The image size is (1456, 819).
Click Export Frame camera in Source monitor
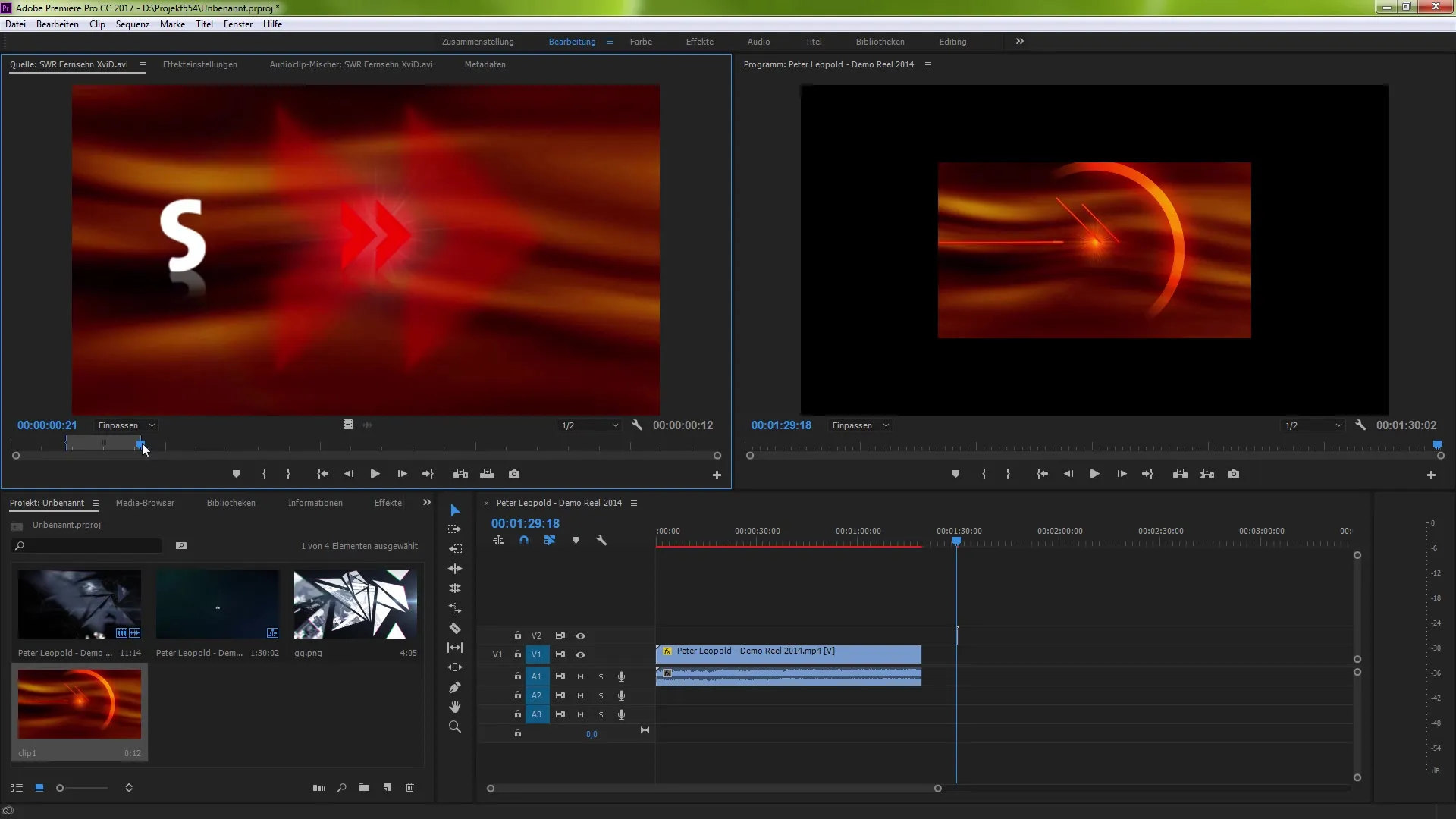(514, 474)
